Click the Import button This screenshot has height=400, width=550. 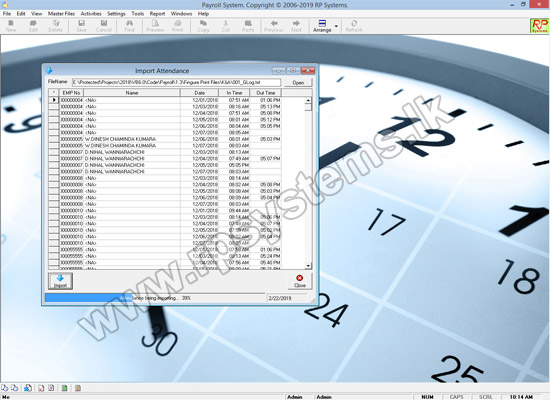(60, 281)
